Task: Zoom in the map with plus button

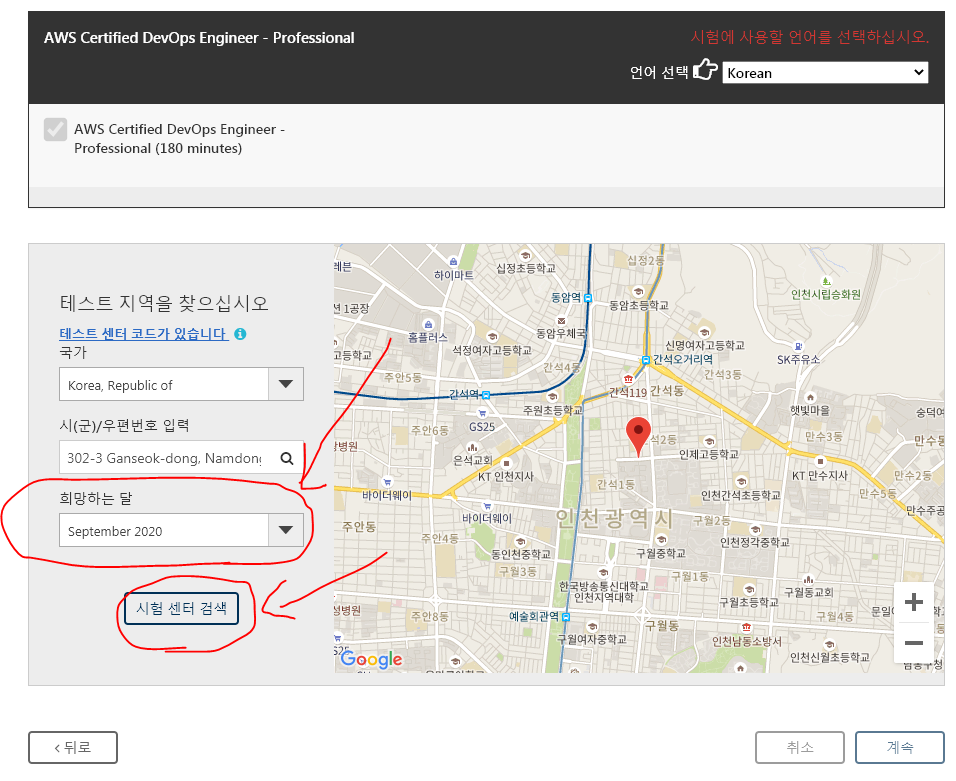Action: 913,602
